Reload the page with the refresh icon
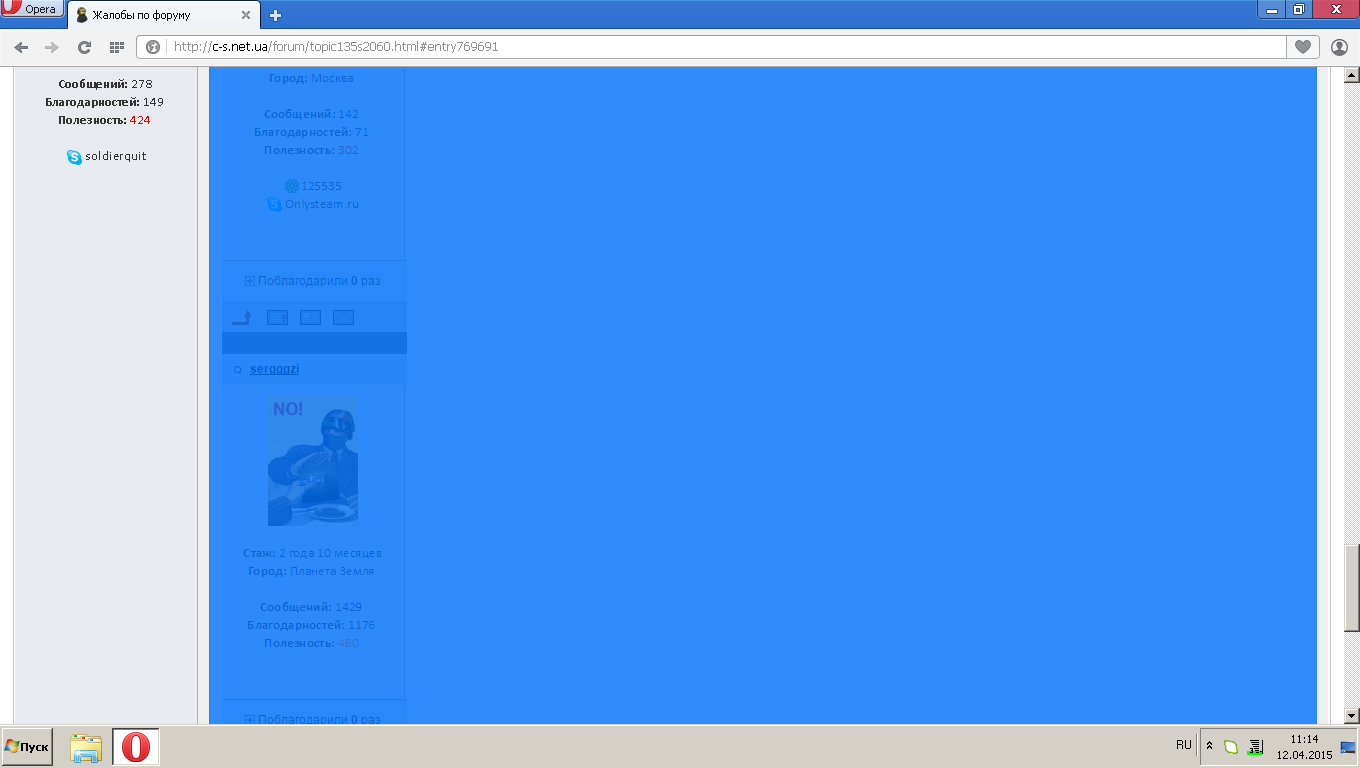 [84, 47]
